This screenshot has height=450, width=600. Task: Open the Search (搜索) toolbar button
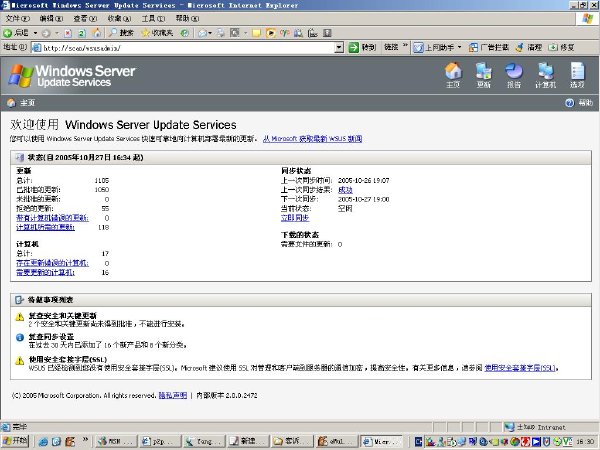pyautogui.click(x=121, y=33)
